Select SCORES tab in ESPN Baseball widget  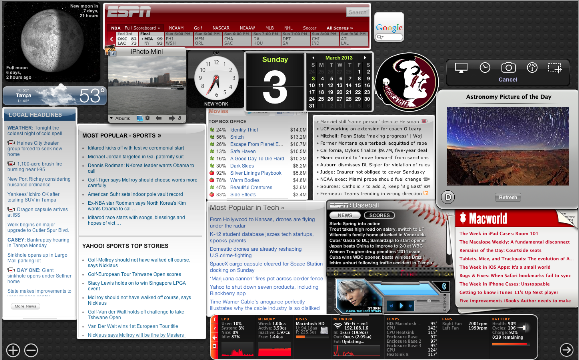pyautogui.click(x=379, y=215)
